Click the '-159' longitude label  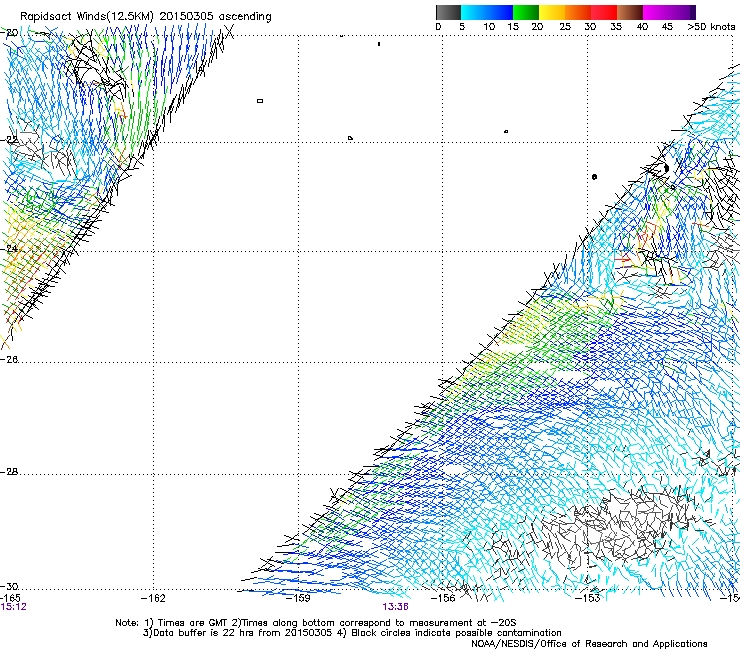(x=298, y=598)
